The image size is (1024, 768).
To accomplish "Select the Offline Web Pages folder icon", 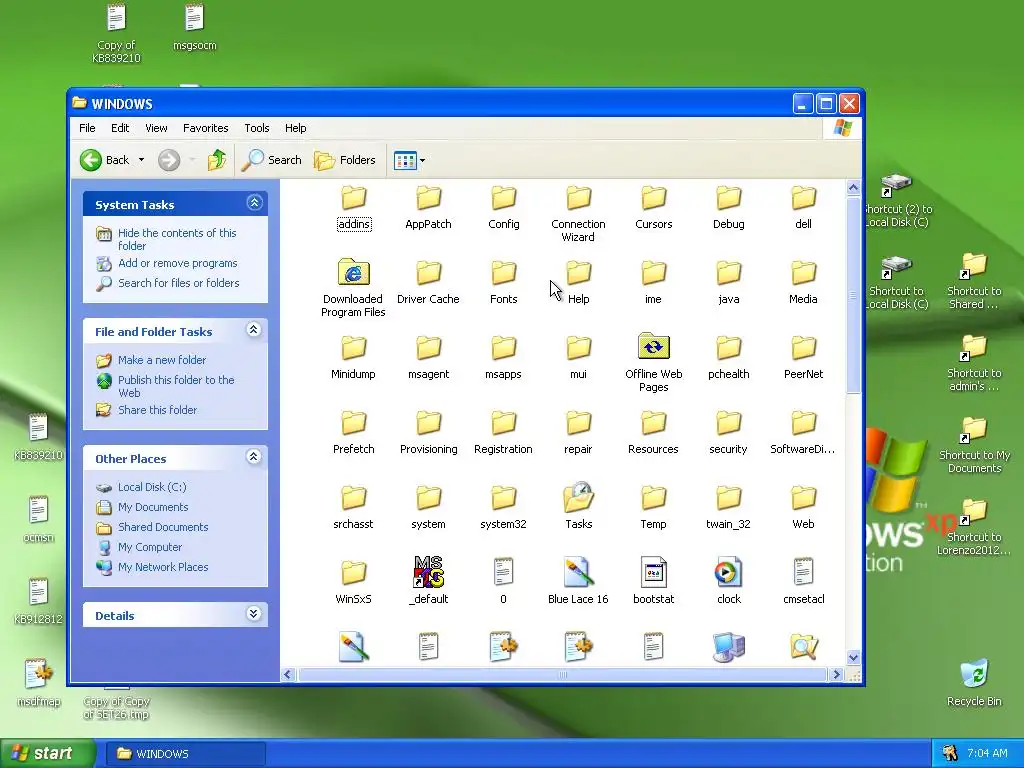I will pos(653,347).
